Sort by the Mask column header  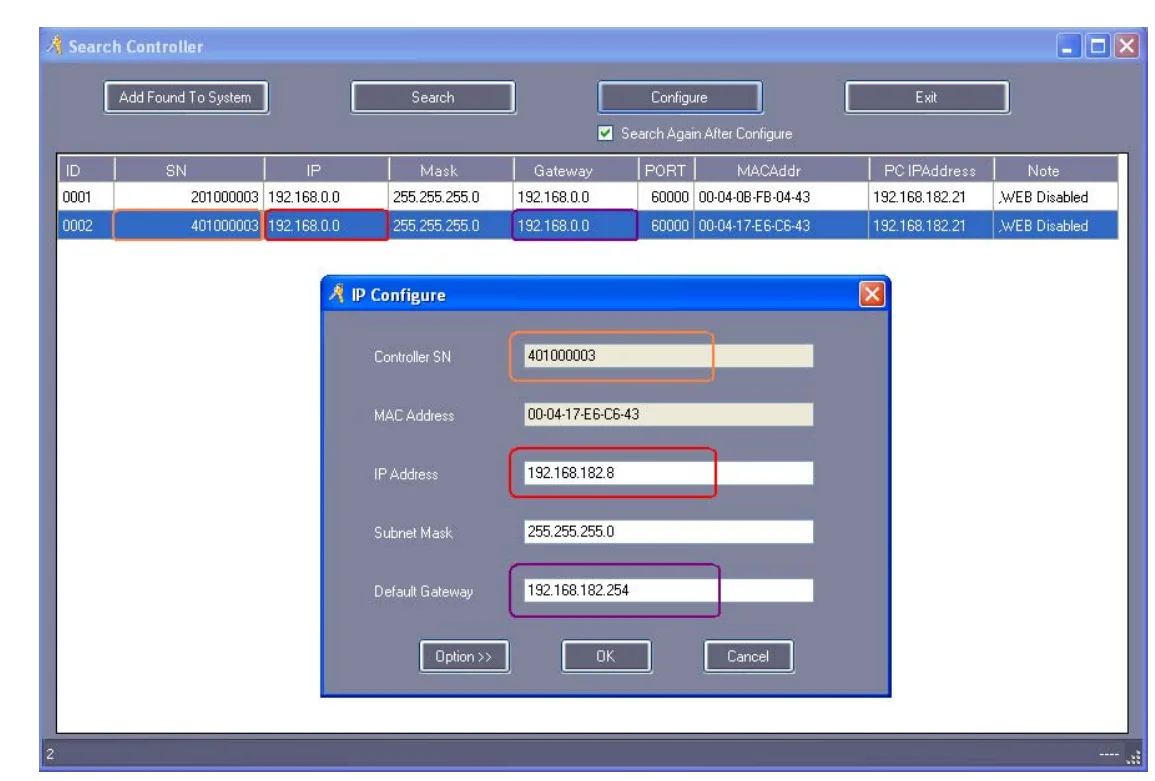451,170
